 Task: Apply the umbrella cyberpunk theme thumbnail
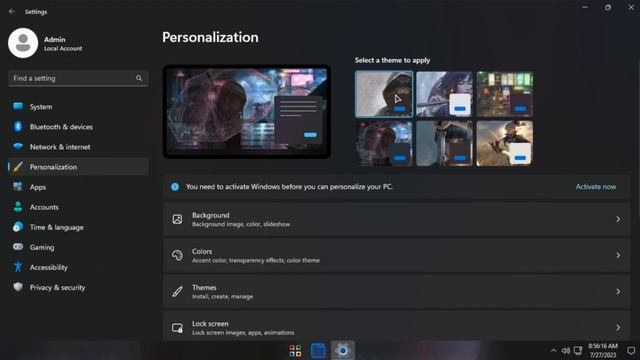[x=384, y=143]
